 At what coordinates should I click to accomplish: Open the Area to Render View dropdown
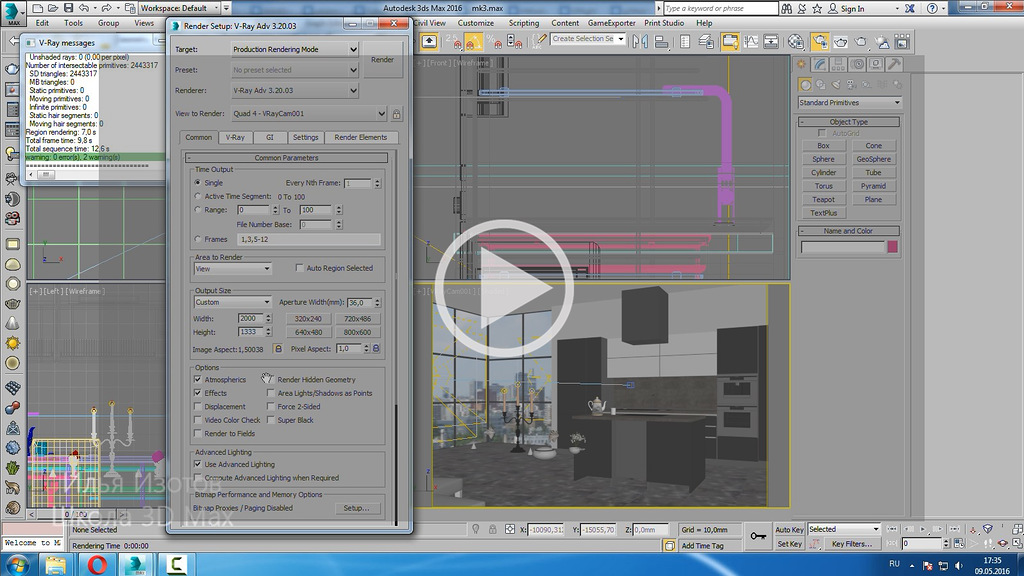(x=232, y=268)
